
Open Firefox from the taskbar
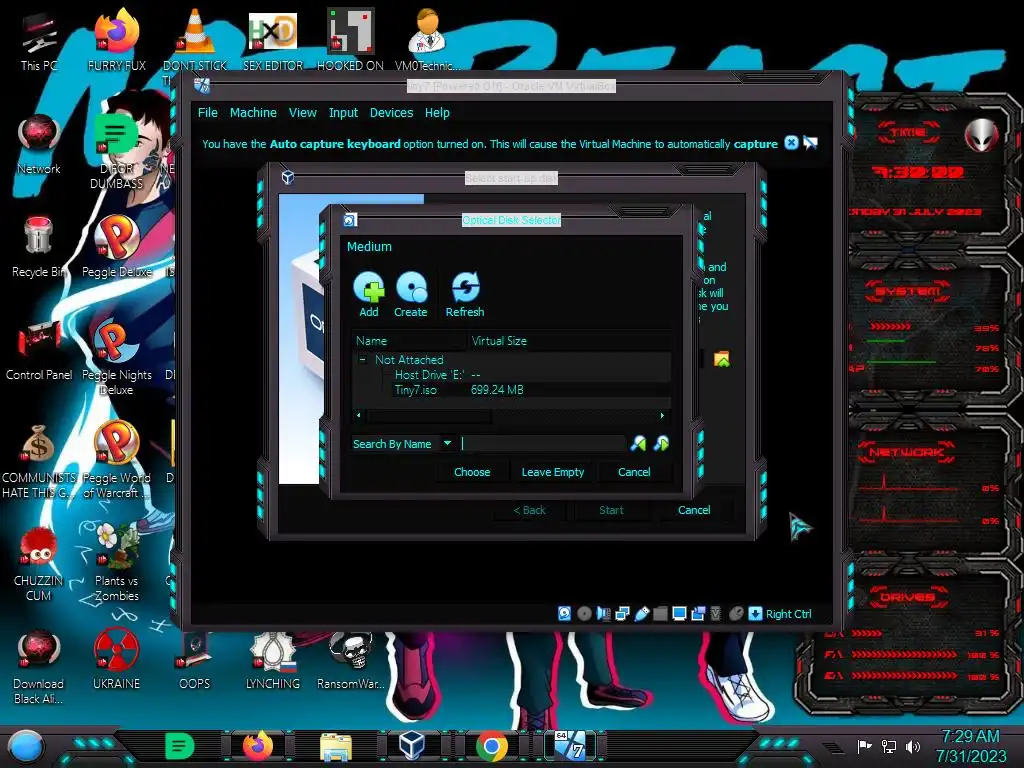pos(258,745)
